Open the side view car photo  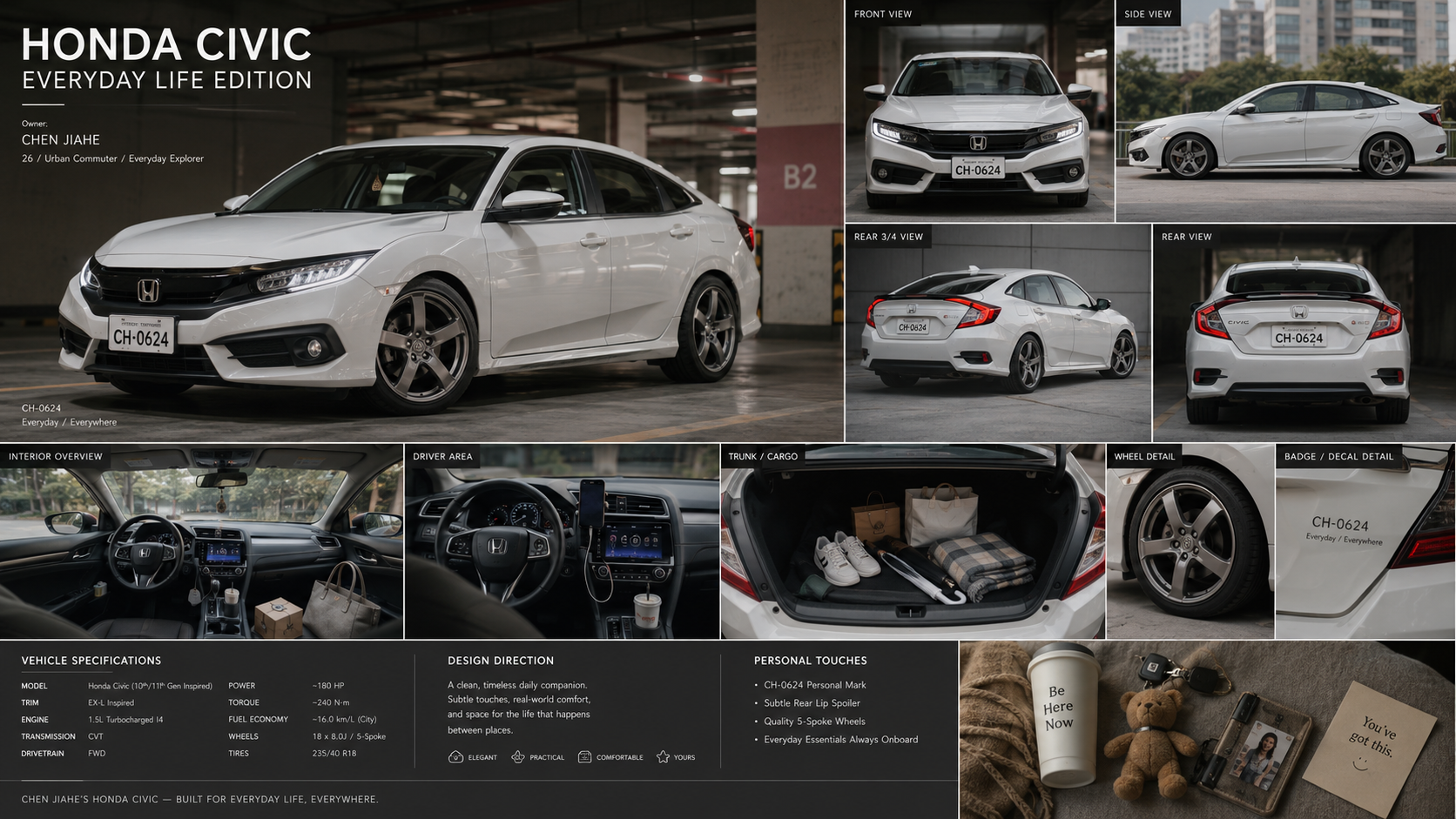click(x=1286, y=111)
